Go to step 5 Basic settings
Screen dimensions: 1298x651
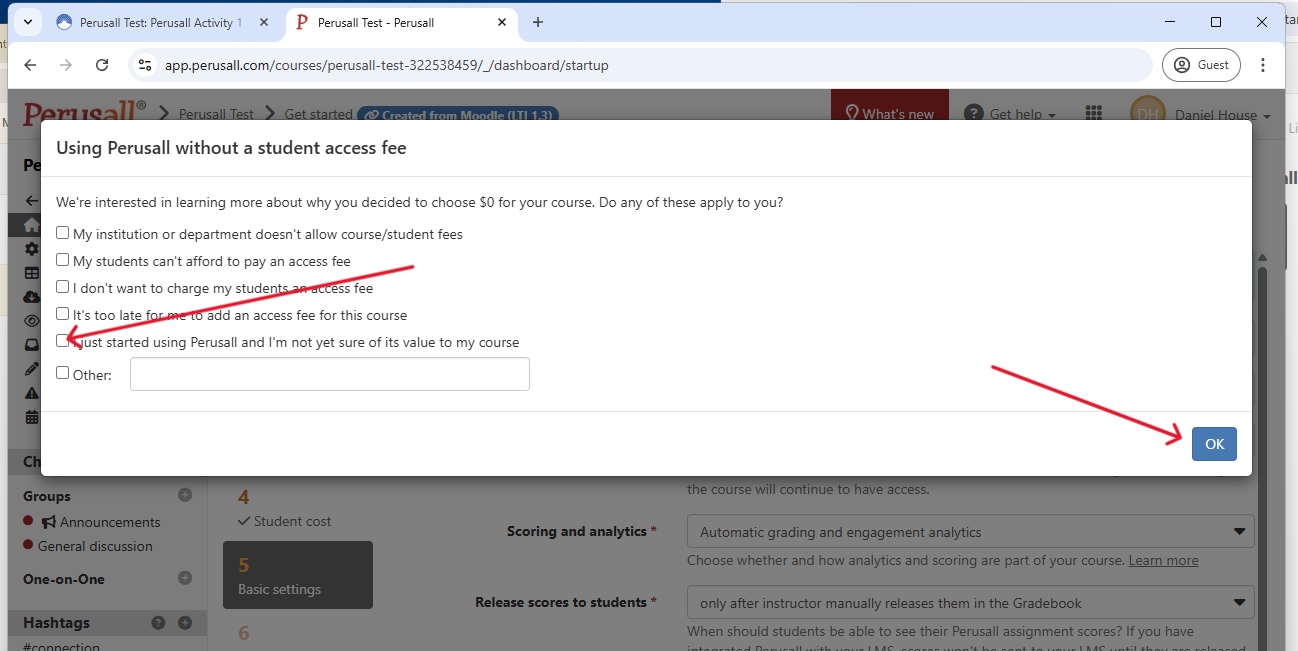(x=297, y=575)
